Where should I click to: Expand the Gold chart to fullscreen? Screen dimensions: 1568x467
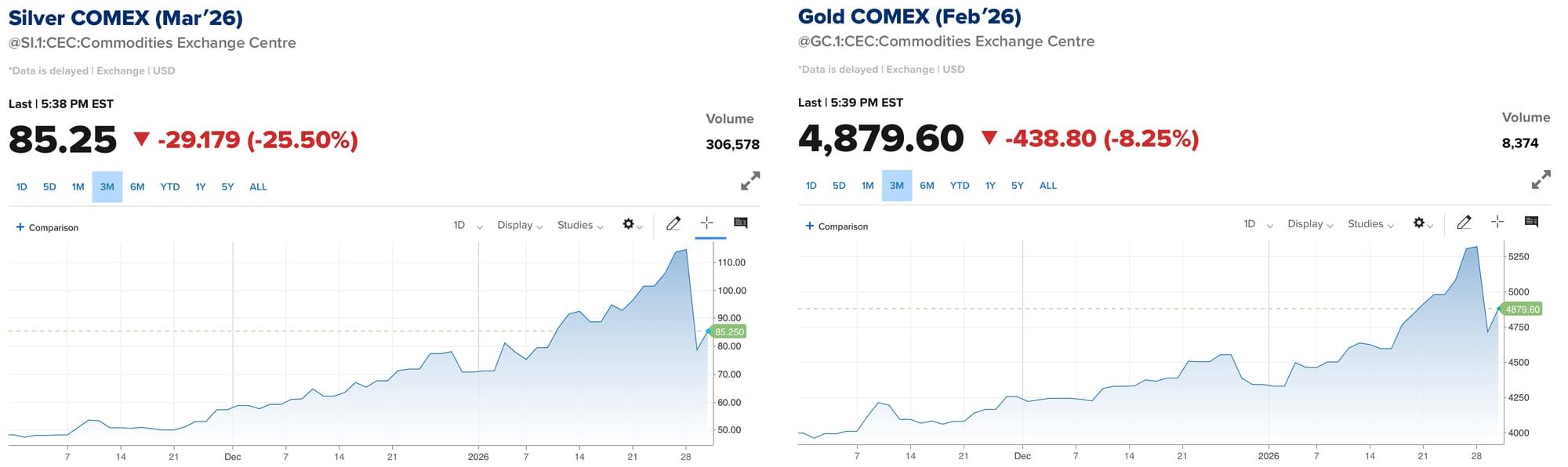pos(1541,179)
